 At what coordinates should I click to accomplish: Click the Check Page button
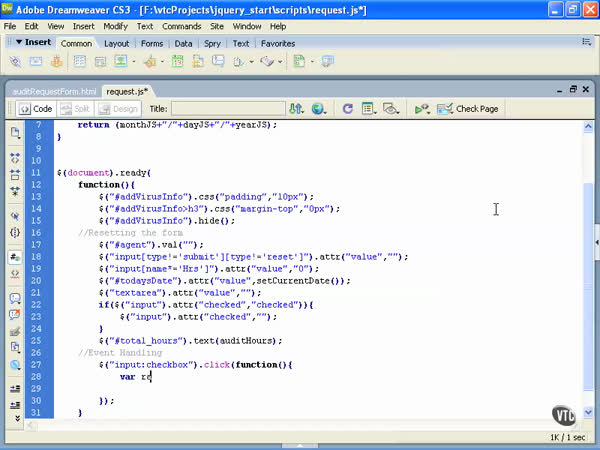click(469, 109)
